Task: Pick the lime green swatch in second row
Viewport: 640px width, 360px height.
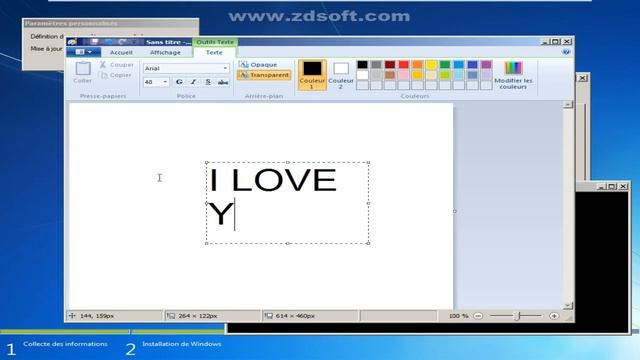Action: click(x=445, y=75)
